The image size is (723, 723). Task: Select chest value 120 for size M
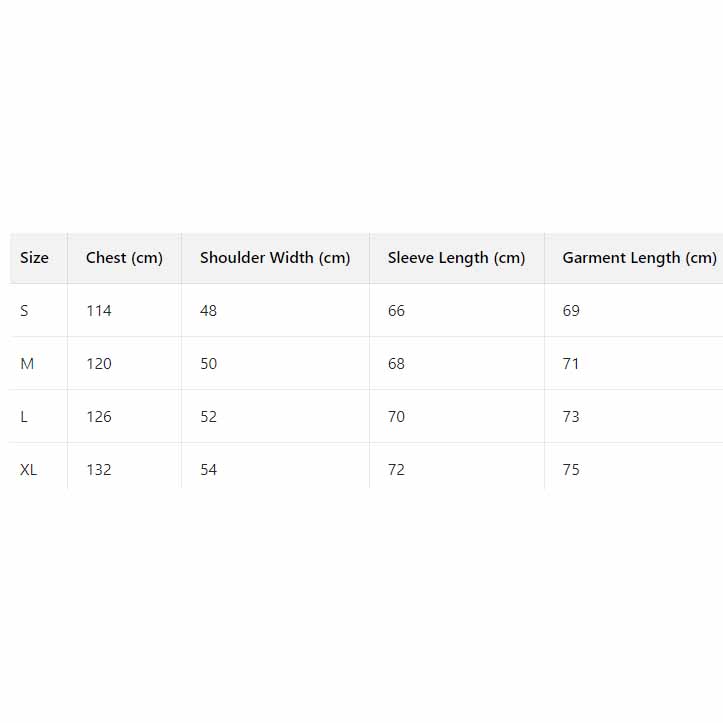(99, 364)
